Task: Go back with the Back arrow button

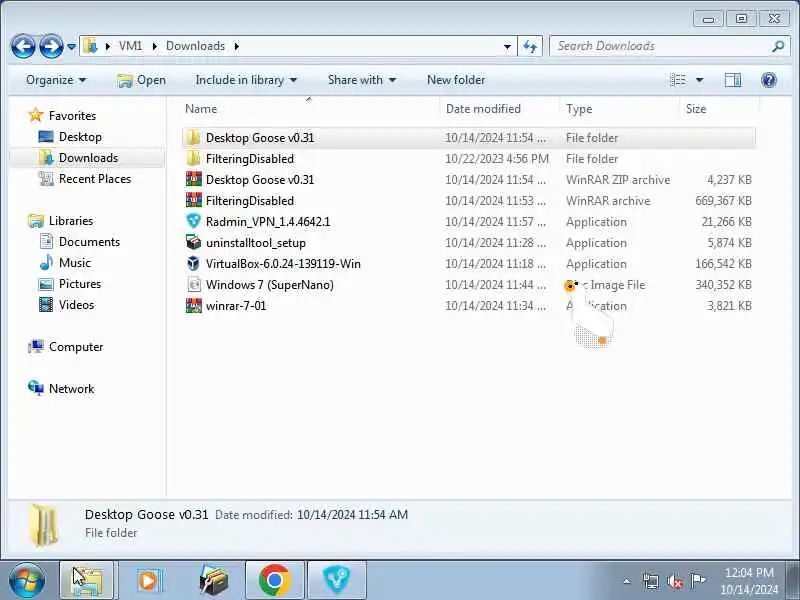Action: click(23, 46)
